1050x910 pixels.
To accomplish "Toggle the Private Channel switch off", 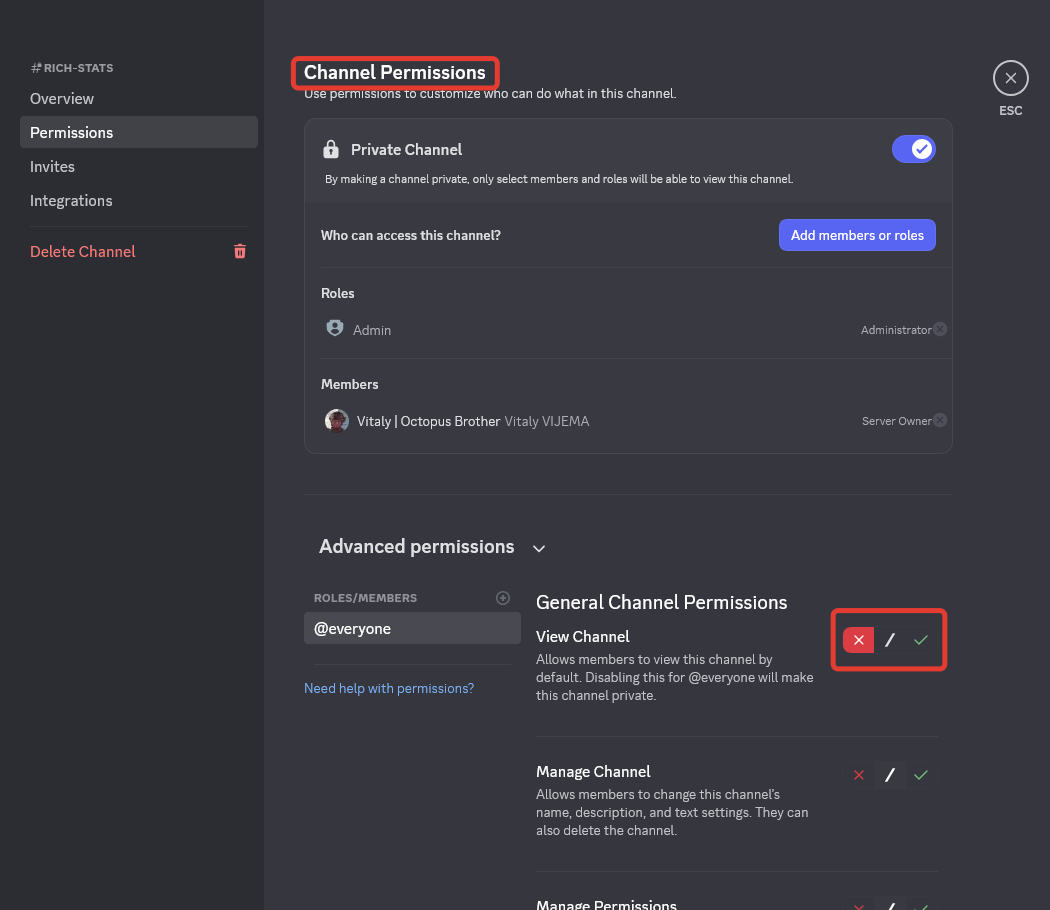I will [x=913, y=149].
